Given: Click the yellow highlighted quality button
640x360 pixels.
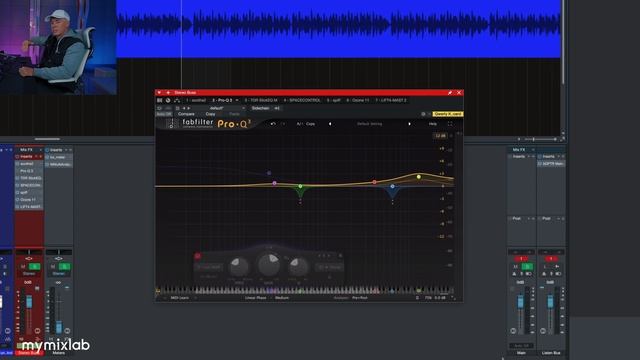Looking at the screenshot, I should 448,114.
